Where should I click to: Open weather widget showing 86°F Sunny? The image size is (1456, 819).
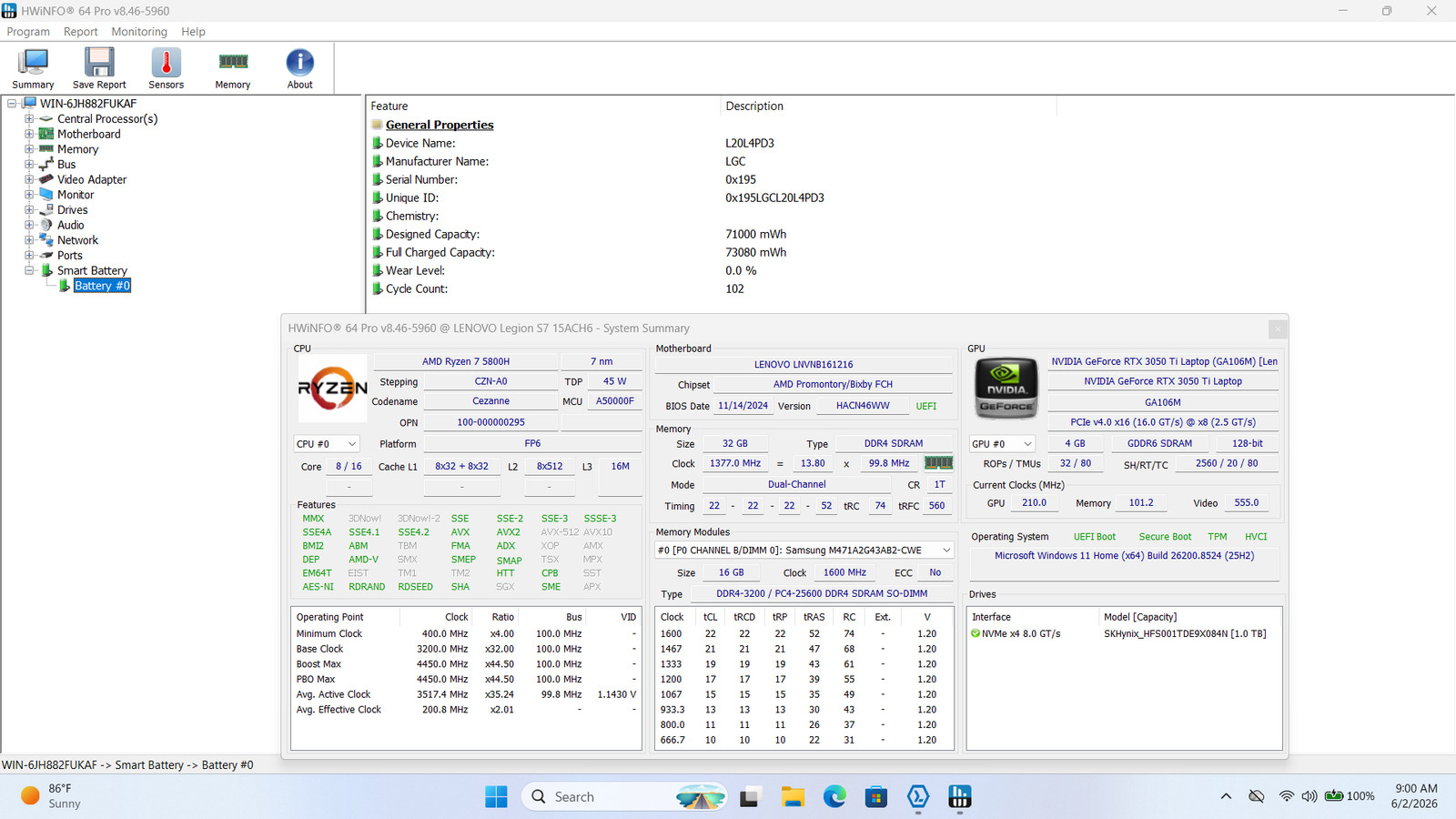[52, 796]
